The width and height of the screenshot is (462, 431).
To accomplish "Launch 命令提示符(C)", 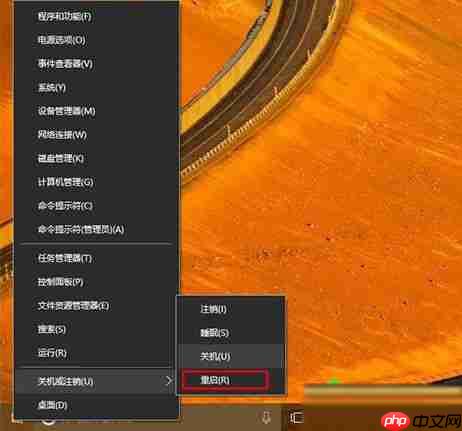I will click(97, 206).
